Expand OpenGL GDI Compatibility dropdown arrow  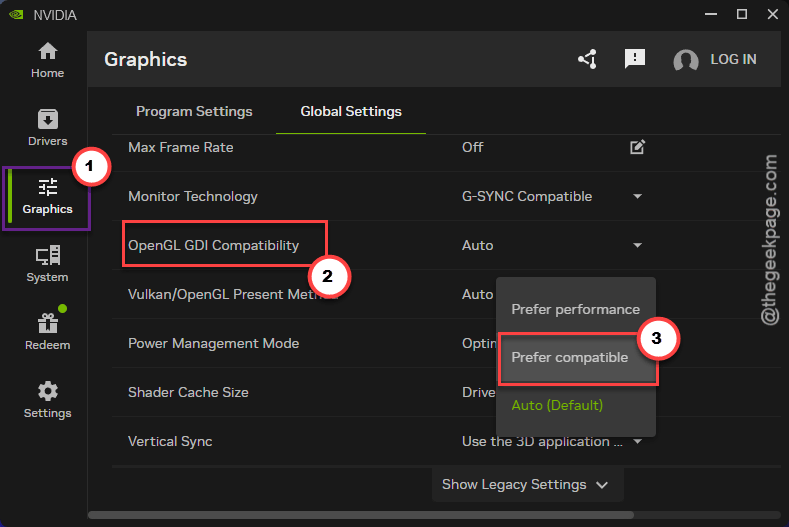(638, 245)
